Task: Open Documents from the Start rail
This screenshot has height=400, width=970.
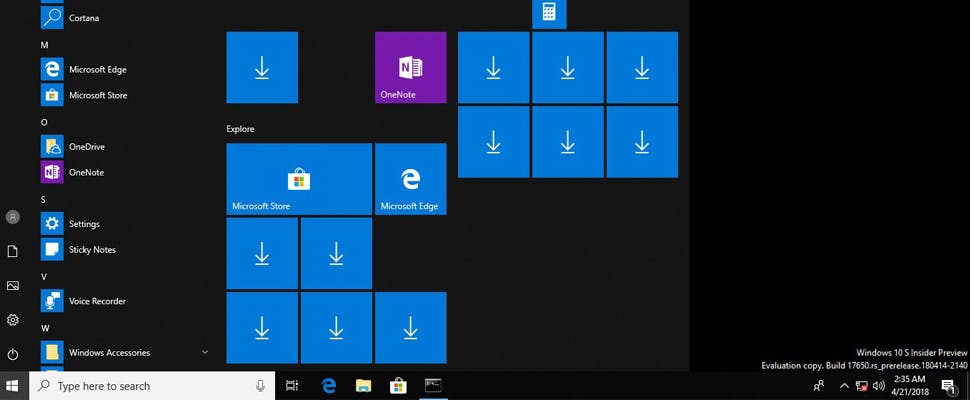Action: [x=12, y=252]
